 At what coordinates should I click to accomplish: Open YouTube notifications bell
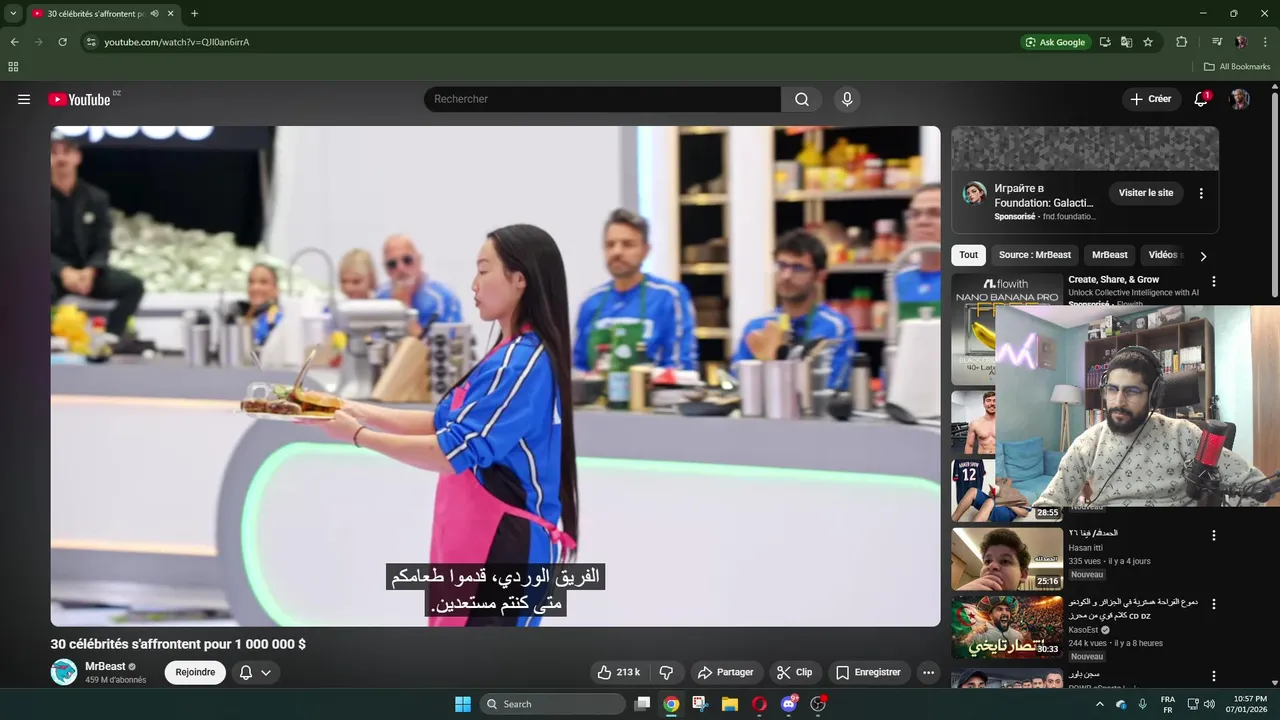click(x=1201, y=99)
